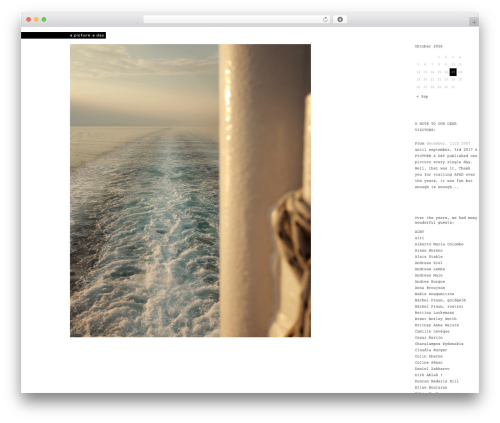Click the round icon right of address bar
This screenshot has width=500, height=423.
click(340, 20)
